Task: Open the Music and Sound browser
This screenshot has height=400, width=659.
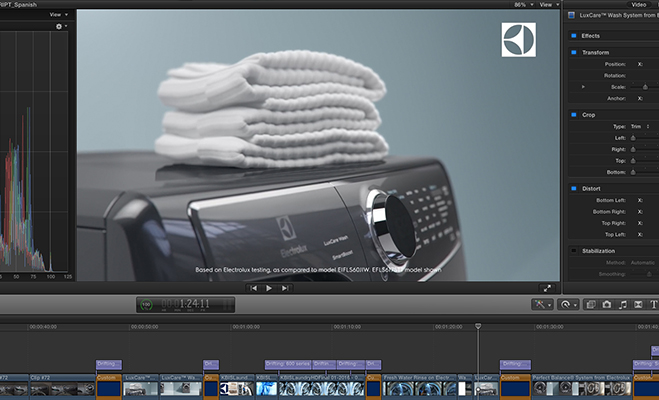Action: [x=622, y=304]
